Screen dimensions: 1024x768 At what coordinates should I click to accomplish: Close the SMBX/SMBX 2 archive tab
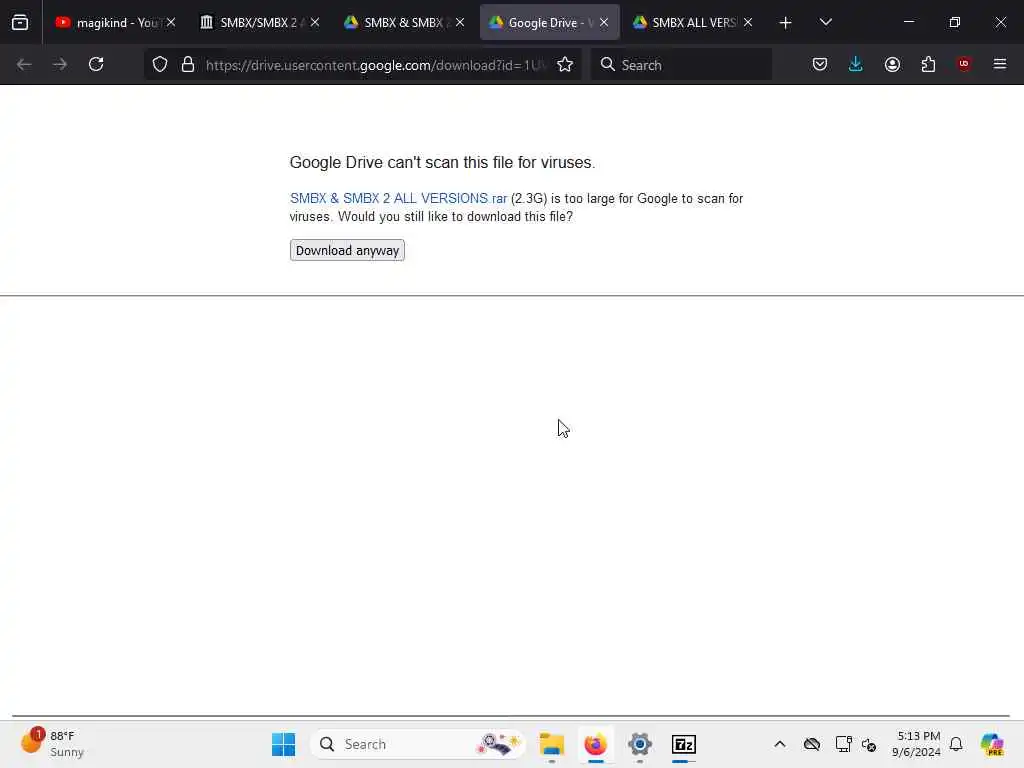tap(315, 22)
